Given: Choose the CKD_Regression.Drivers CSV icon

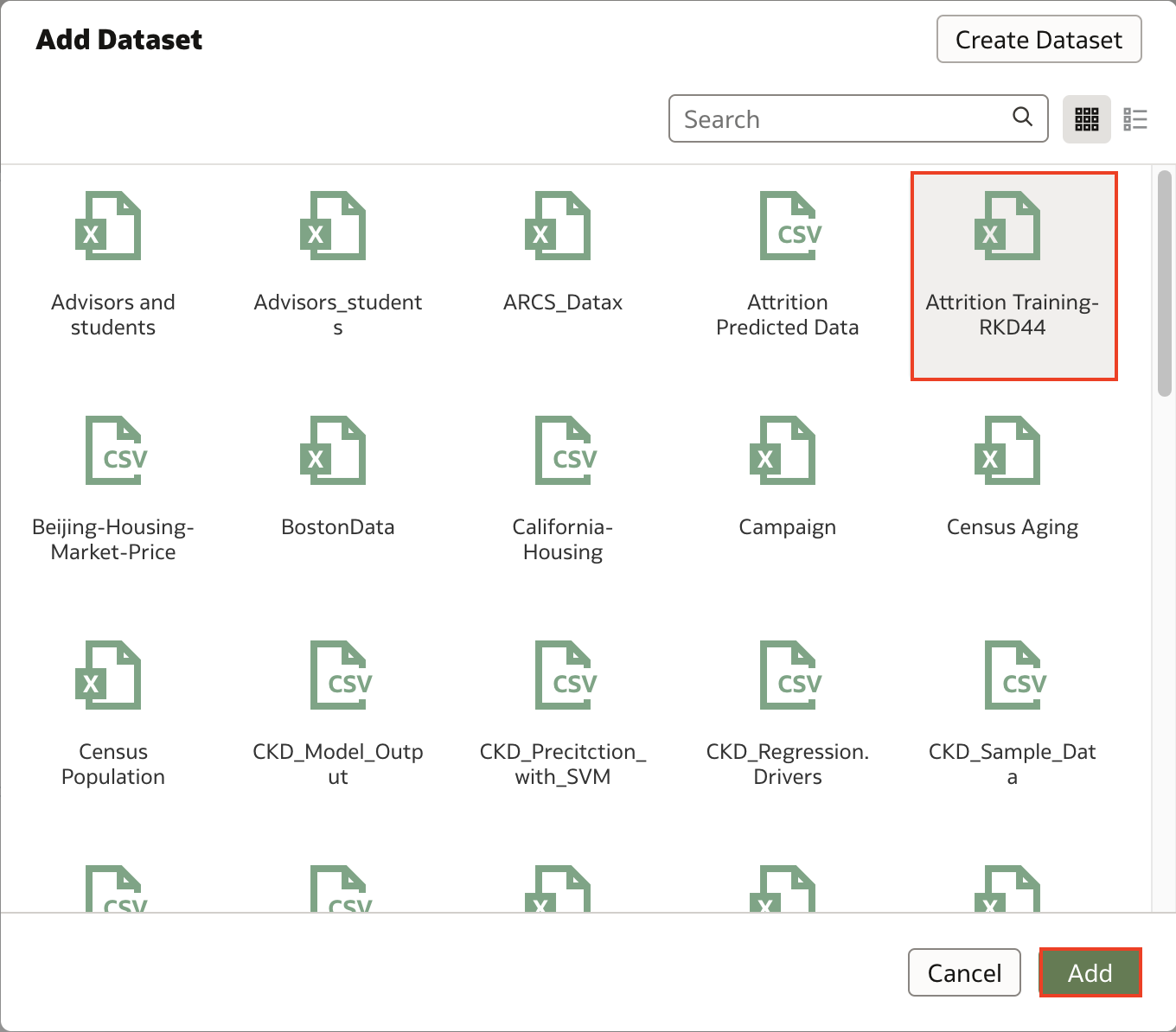Looking at the screenshot, I should (x=789, y=676).
